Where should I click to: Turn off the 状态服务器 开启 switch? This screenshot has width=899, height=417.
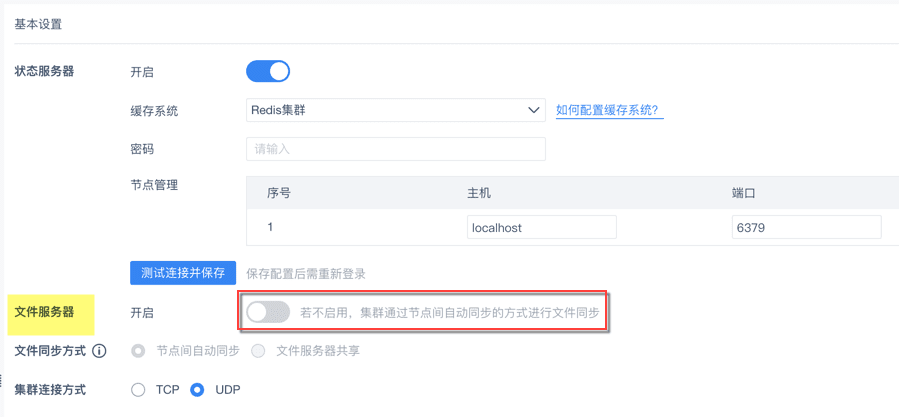click(x=267, y=72)
